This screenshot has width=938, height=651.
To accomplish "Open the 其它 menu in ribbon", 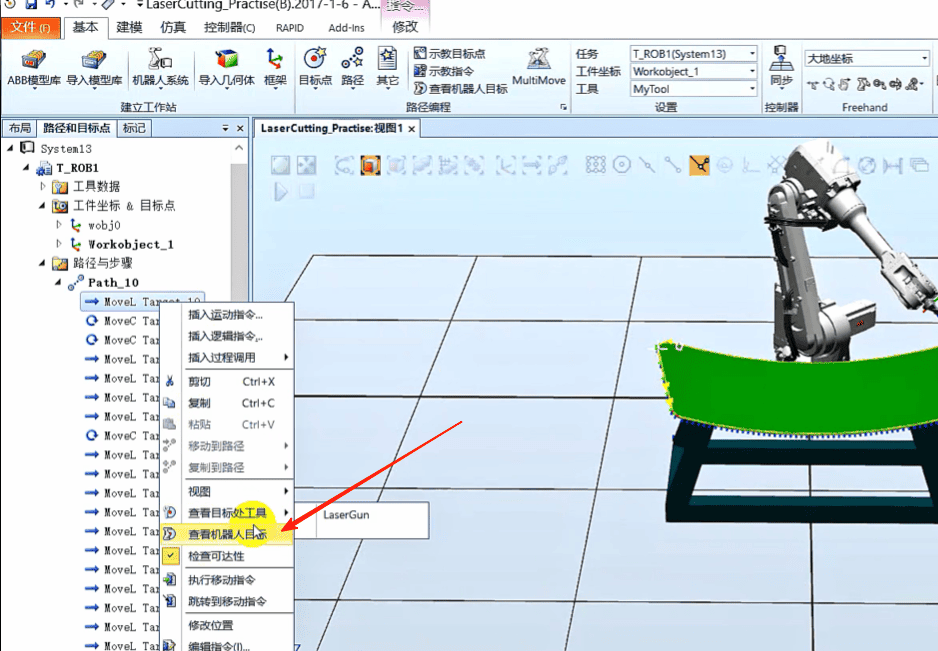I will point(387,68).
